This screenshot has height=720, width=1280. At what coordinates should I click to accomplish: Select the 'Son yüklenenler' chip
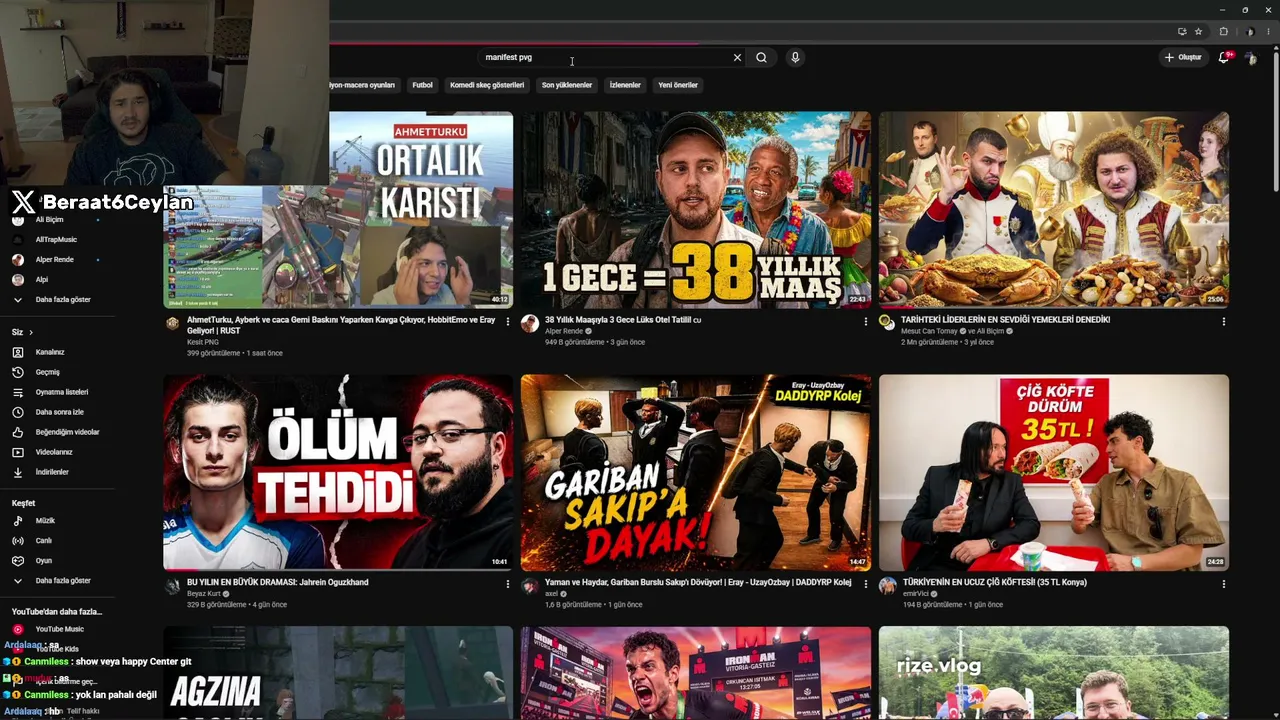pyautogui.click(x=567, y=85)
